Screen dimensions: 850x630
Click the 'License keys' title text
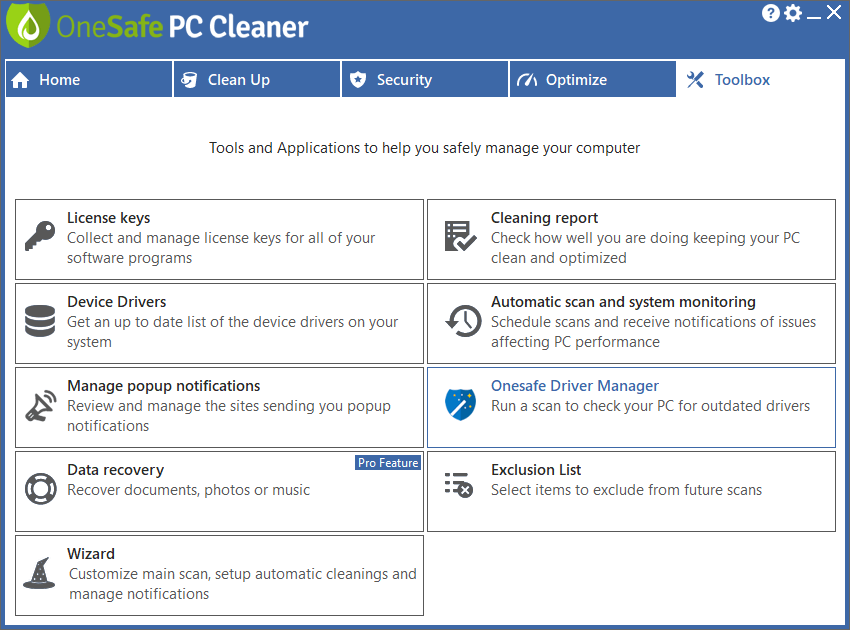tap(108, 218)
